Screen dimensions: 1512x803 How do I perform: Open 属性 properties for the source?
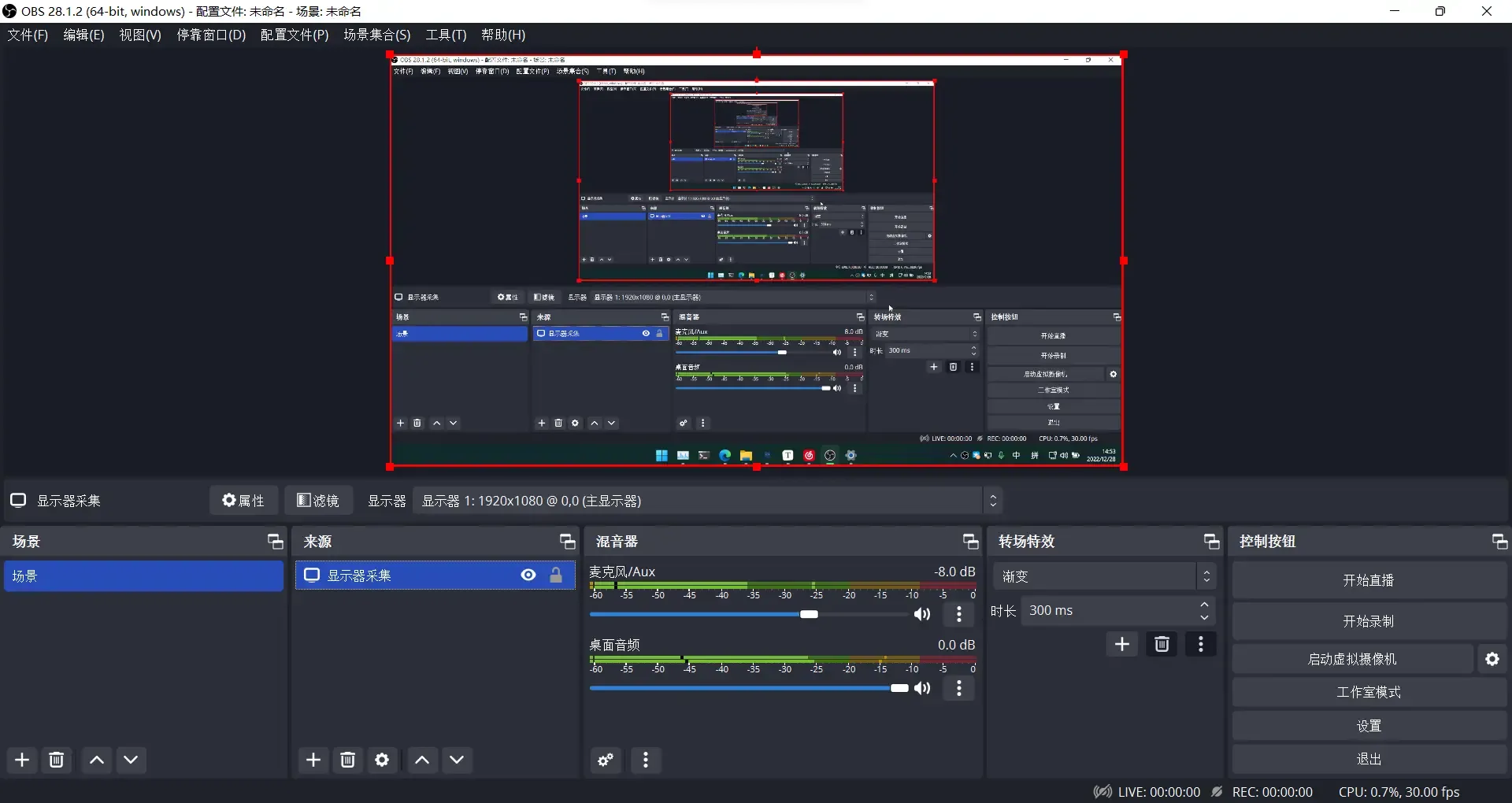point(243,501)
